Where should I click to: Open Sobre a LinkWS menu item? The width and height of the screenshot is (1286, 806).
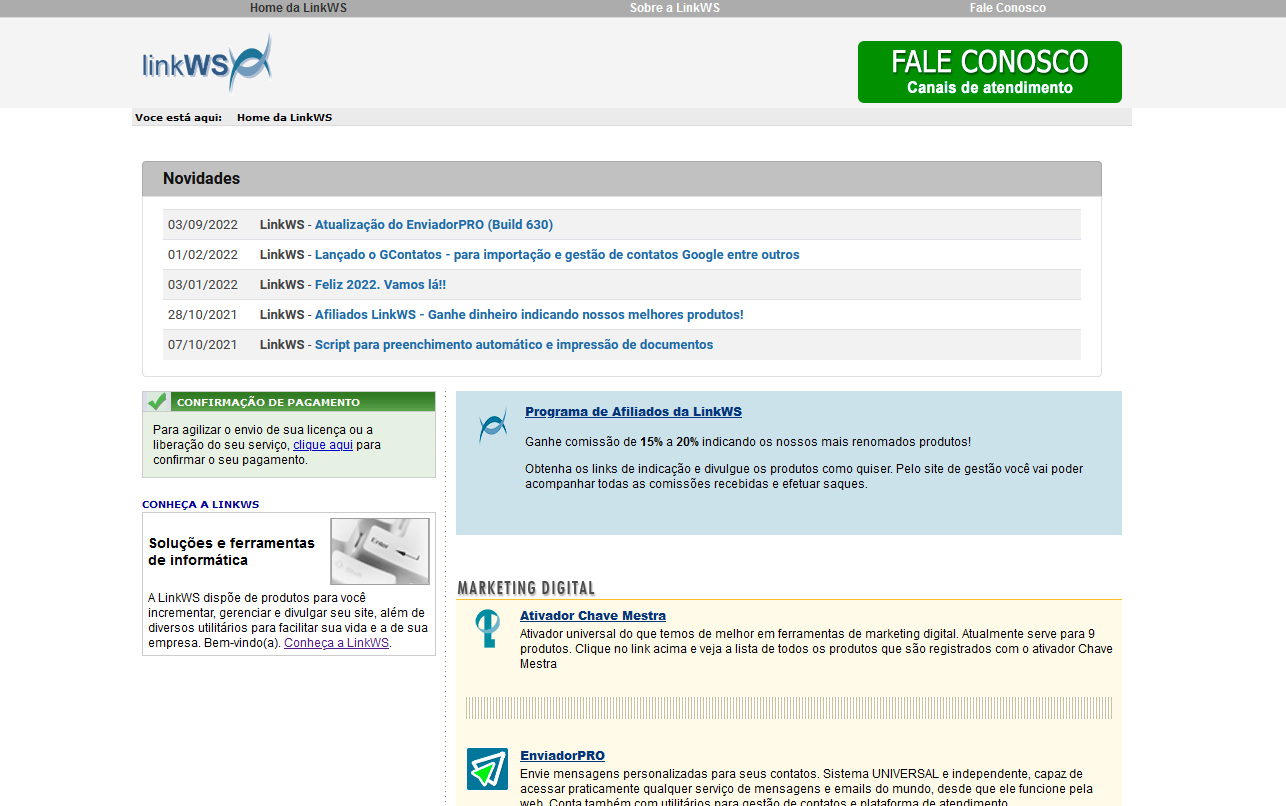(x=675, y=8)
